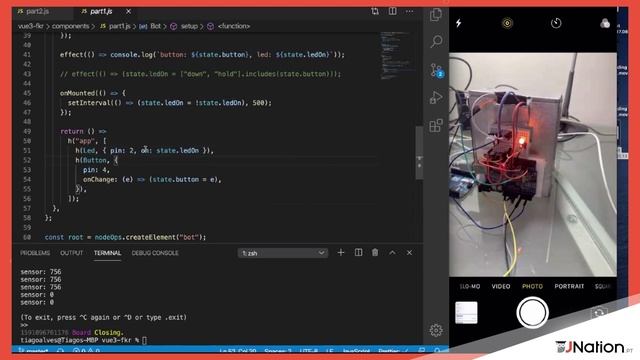The width and height of the screenshot is (640, 360).
Task: Click the 'Spaces: 2' indentation status item
Action: (x=278, y=351)
